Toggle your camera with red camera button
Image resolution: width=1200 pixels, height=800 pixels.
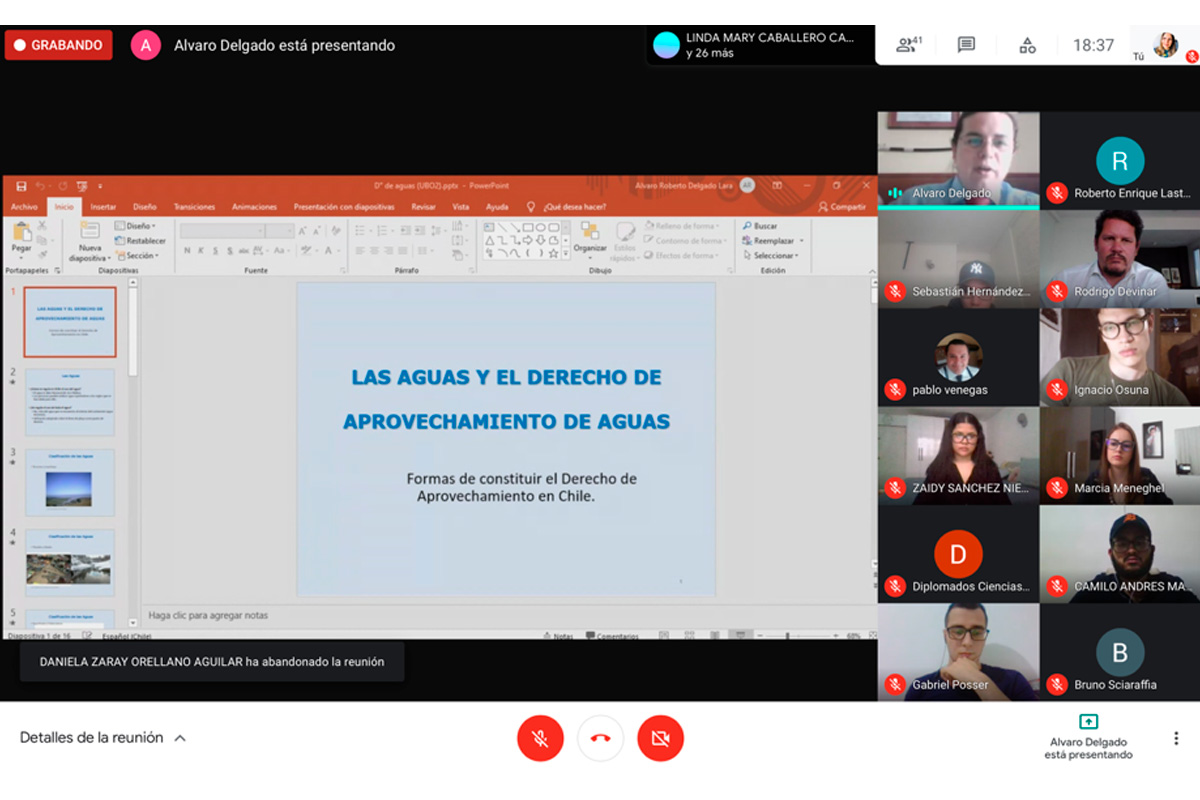point(660,739)
